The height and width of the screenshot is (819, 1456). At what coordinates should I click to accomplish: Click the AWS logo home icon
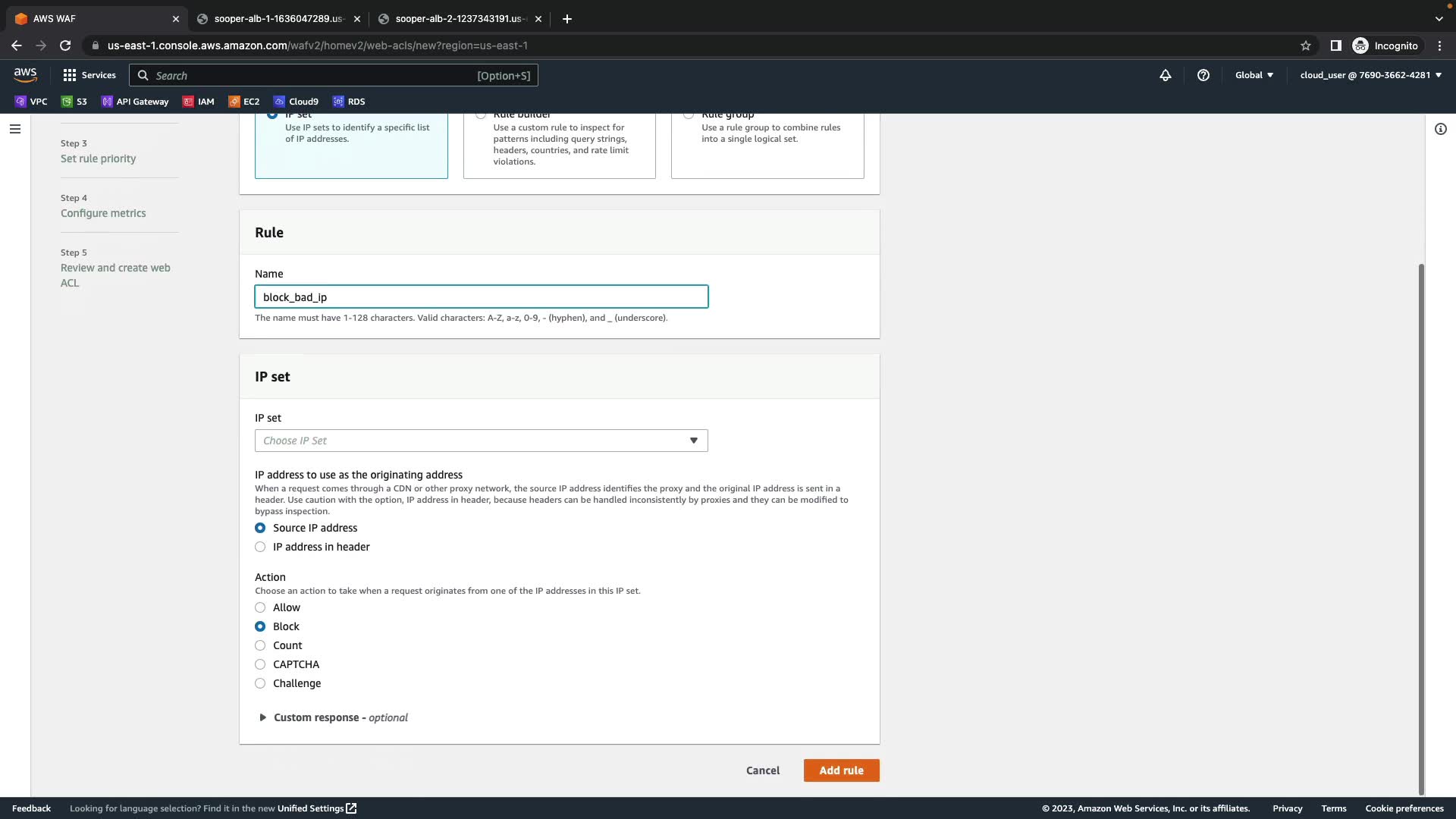[x=25, y=74]
